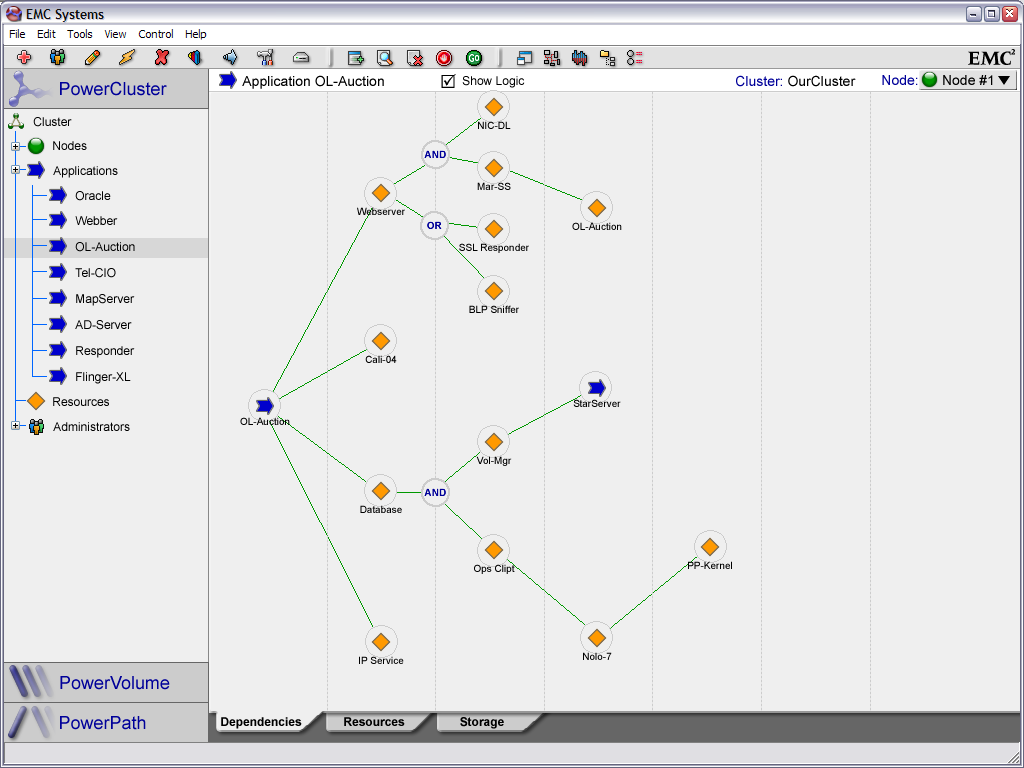The height and width of the screenshot is (768, 1024).
Task: Select Oracle in the applications tree
Action: [93, 195]
